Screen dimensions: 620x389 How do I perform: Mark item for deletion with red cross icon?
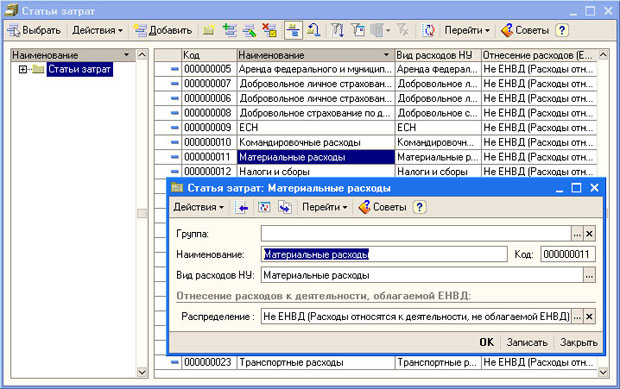(x=270, y=30)
